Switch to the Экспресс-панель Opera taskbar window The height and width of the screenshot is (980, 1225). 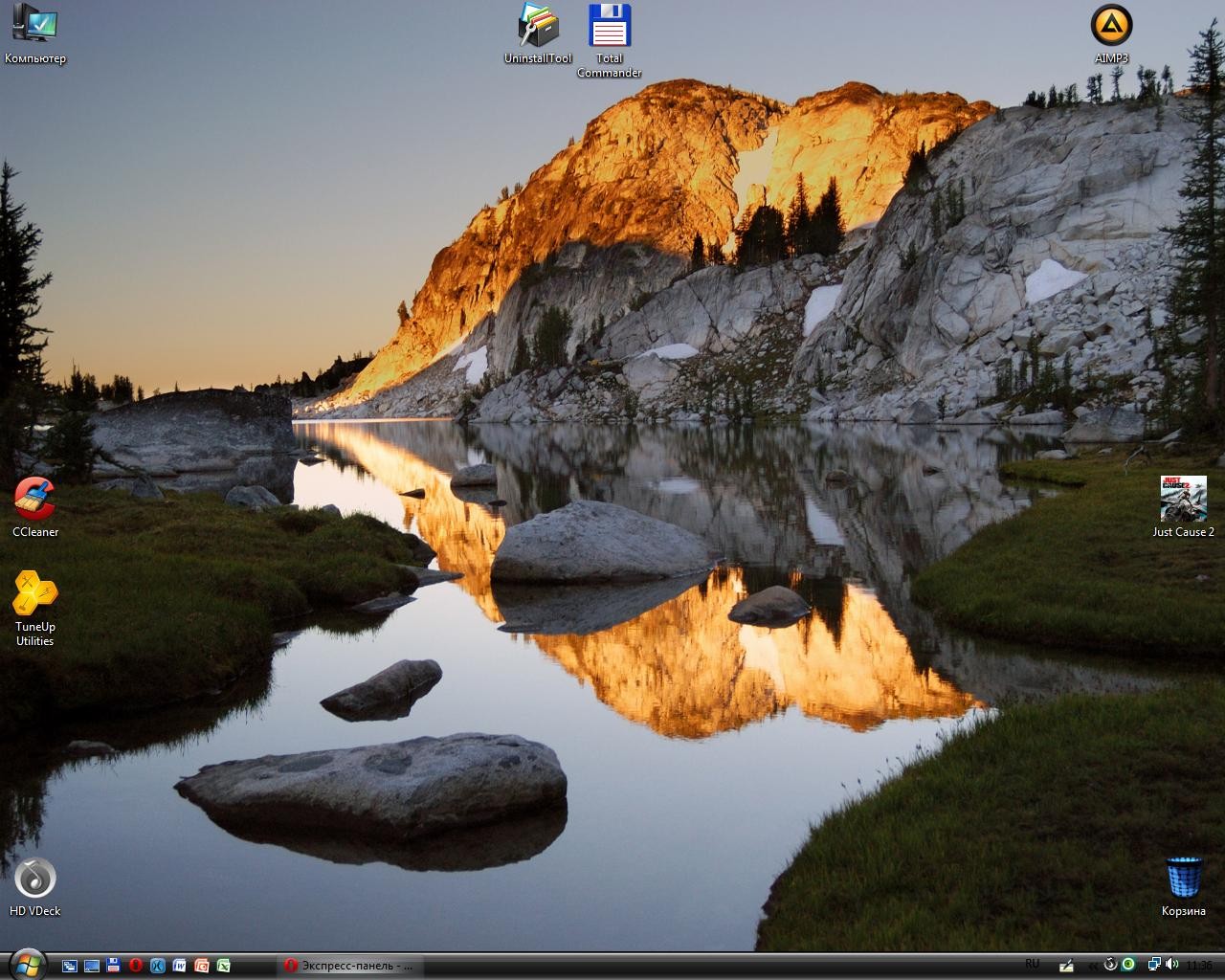click(x=349, y=966)
